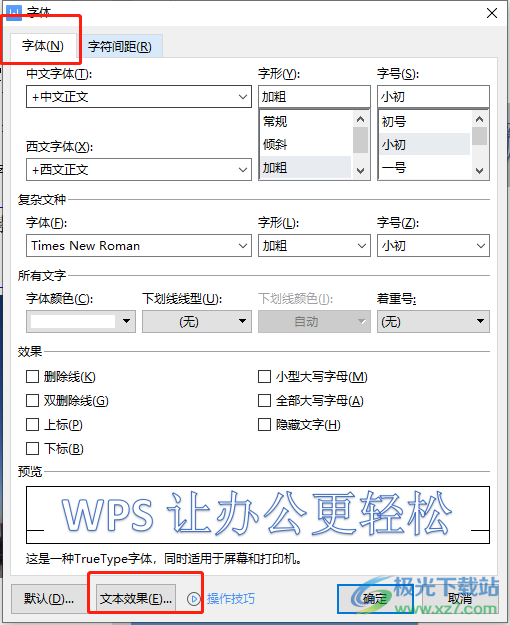Click the font style scrollbar thumb

(x=360, y=140)
